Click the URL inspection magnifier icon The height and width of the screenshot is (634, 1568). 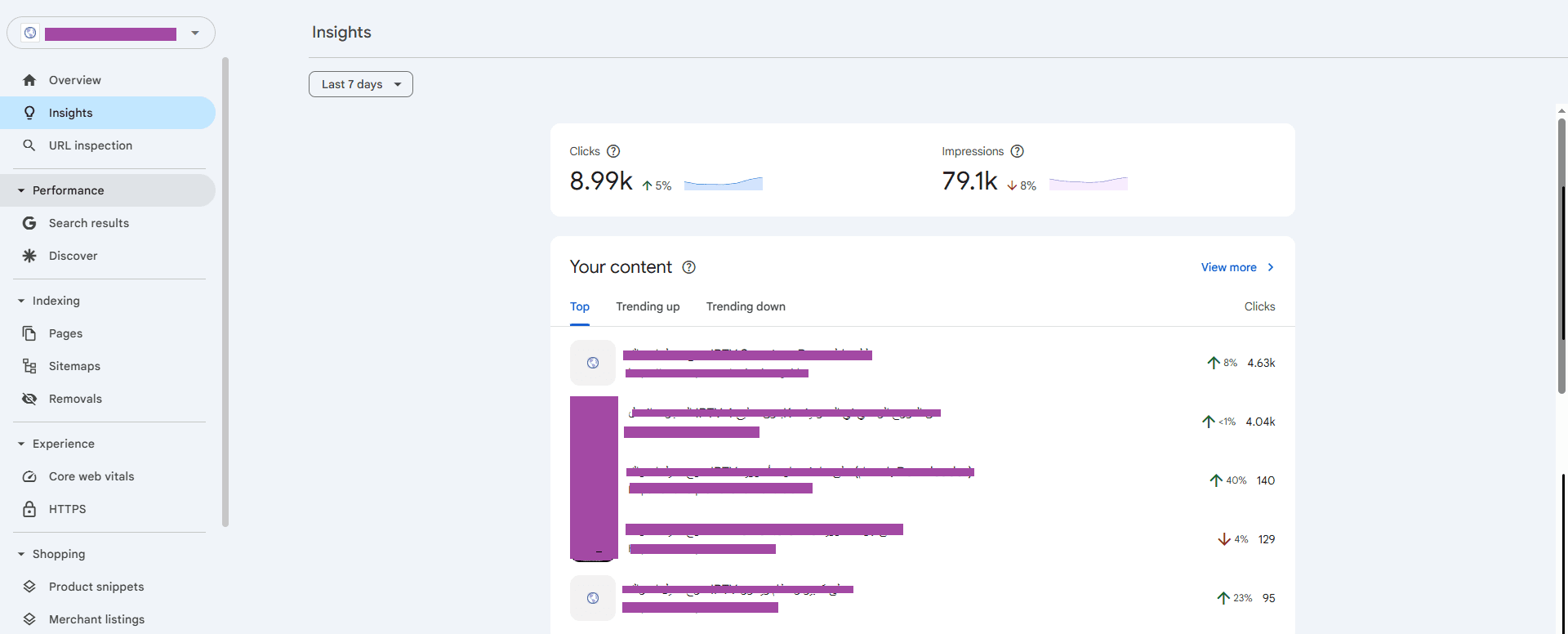tap(29, 145)
